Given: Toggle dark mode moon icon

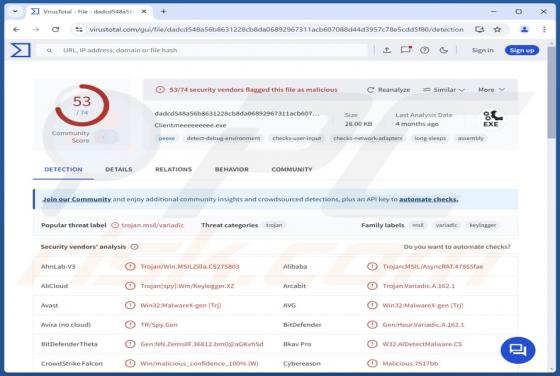Looking at the screenshot, I should [x=444, y=50].
